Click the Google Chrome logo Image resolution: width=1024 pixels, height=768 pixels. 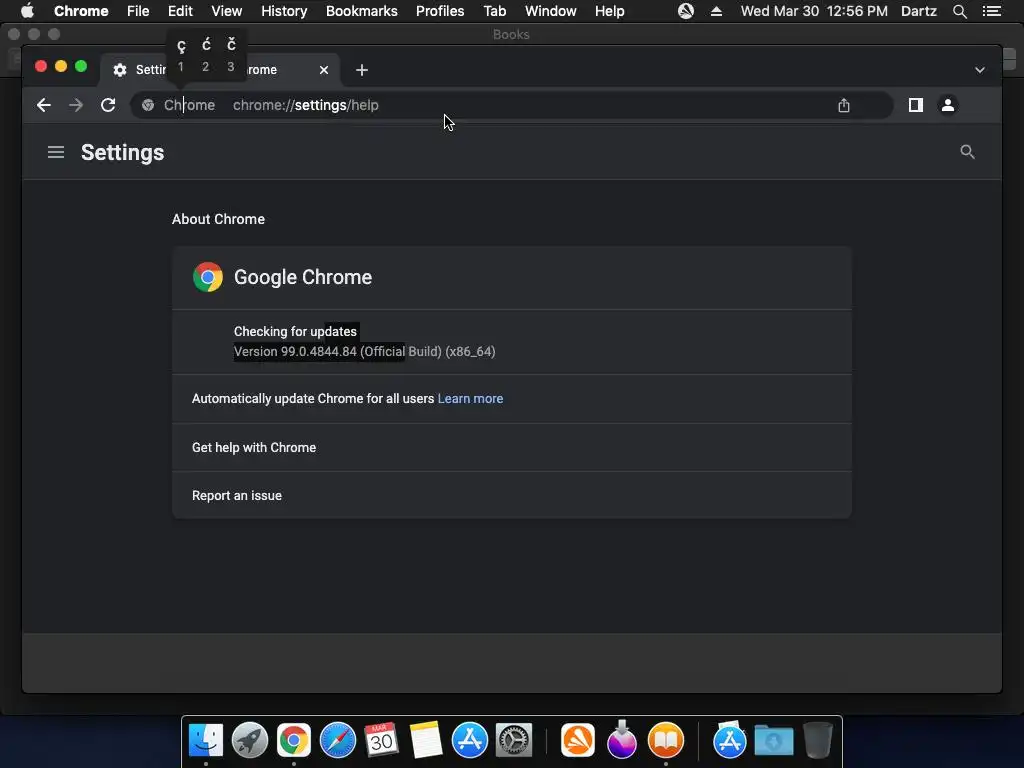208,277
